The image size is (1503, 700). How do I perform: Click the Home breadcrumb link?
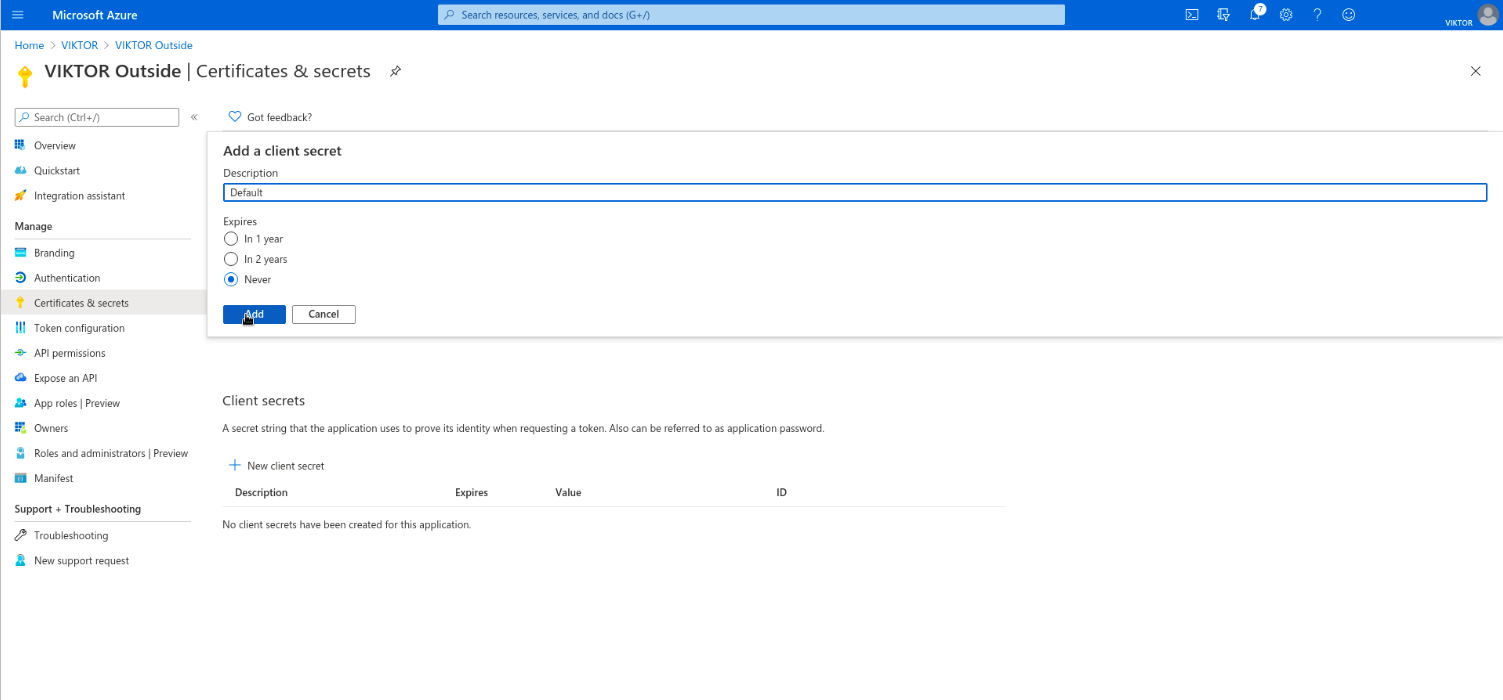click(29, 45)
